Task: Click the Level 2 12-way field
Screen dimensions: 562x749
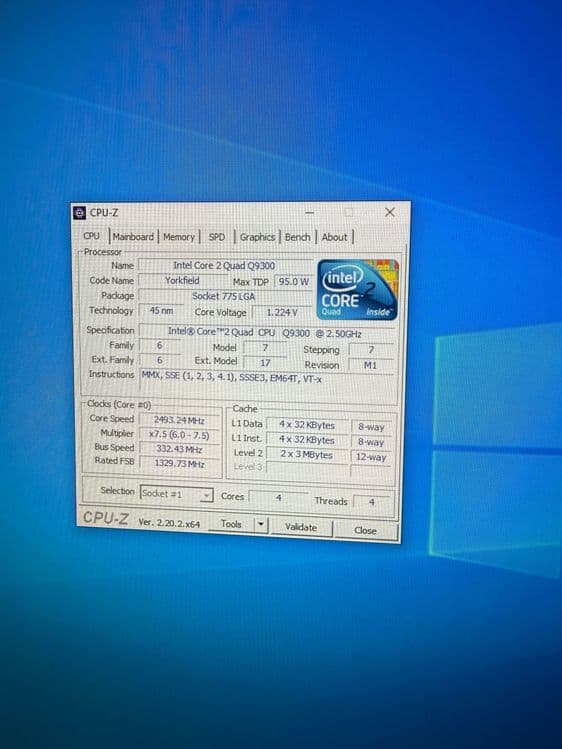Action: (371, 457)
